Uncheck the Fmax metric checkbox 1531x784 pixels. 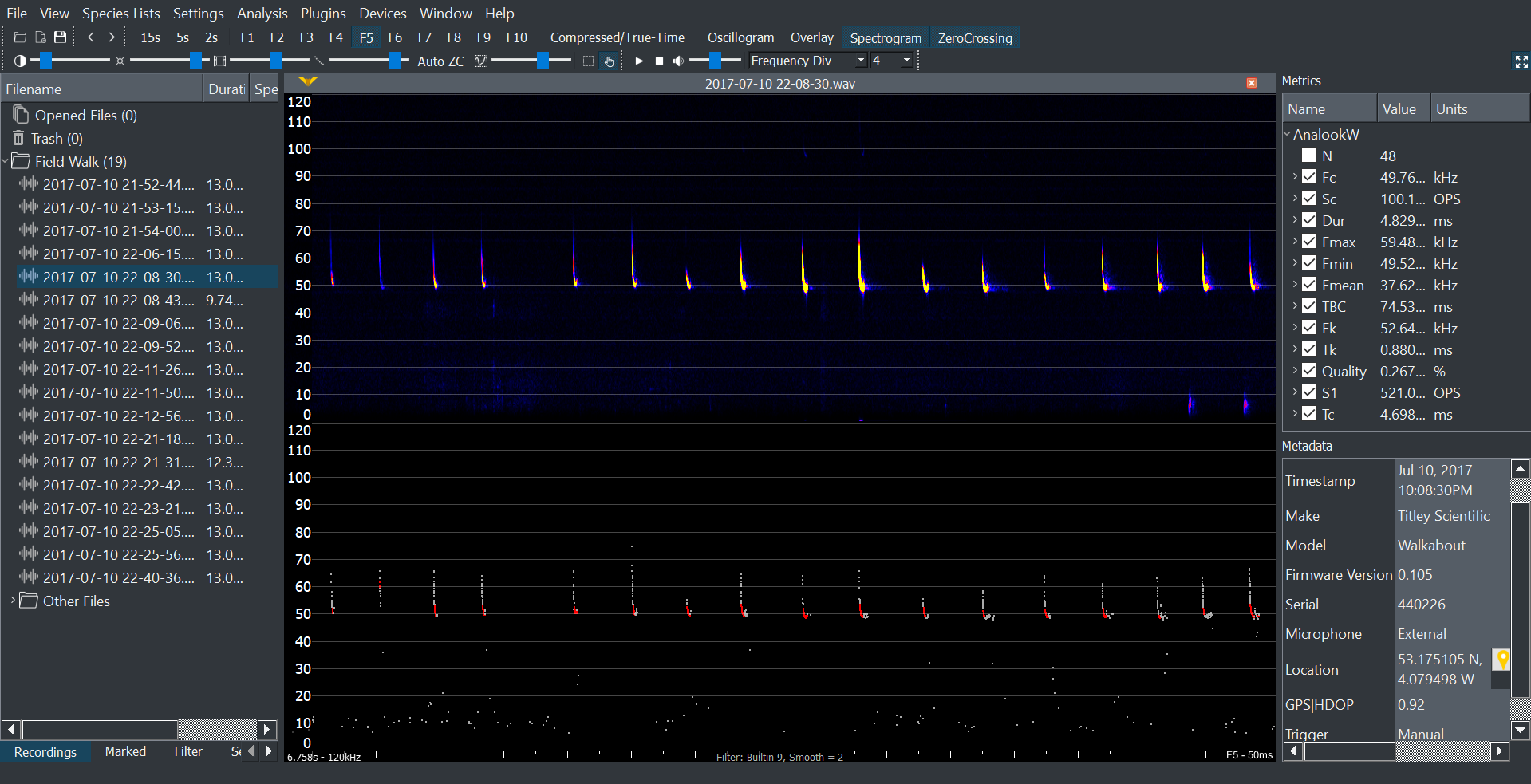point(1309,242)
